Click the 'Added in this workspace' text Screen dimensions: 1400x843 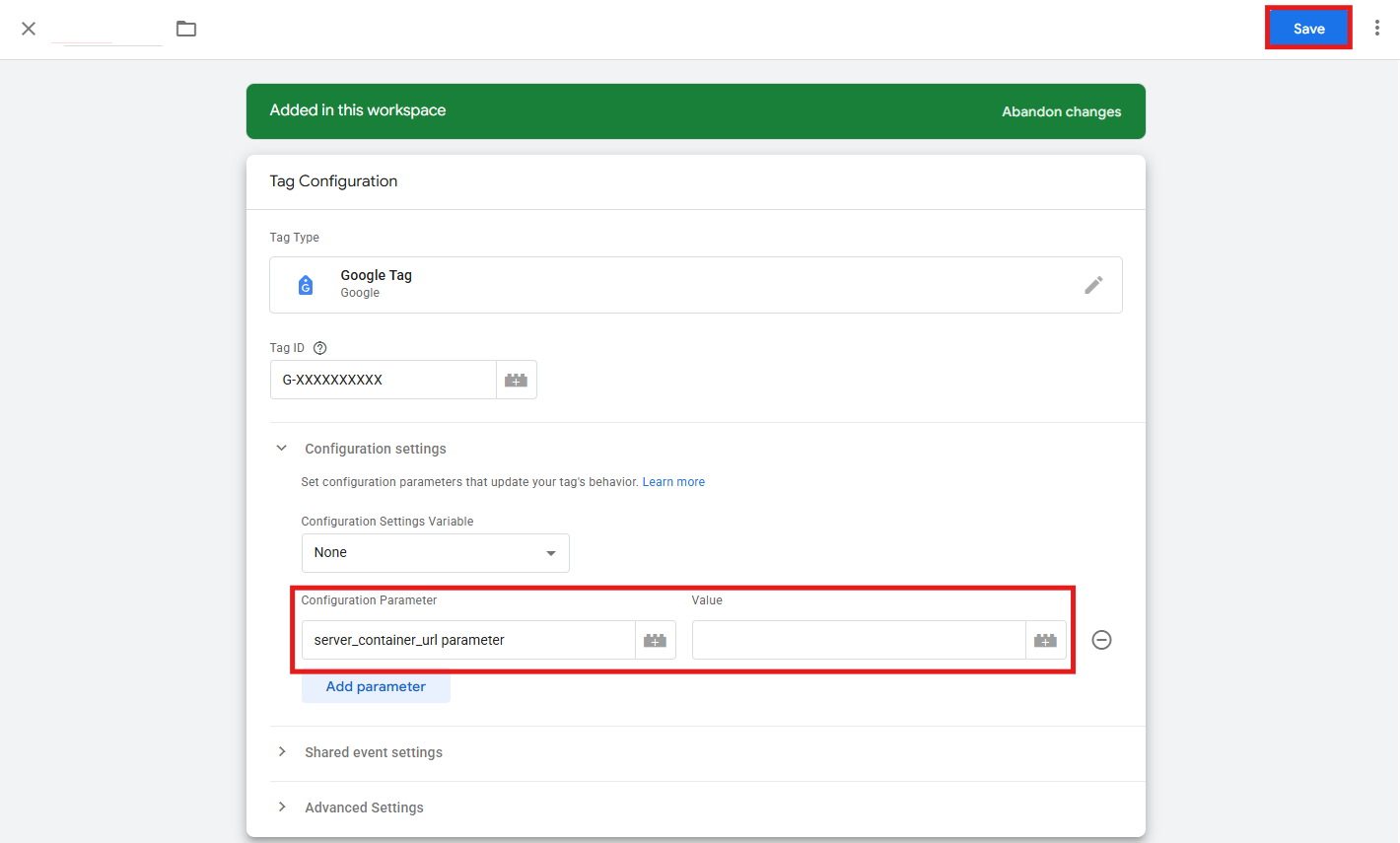point(358,110)
